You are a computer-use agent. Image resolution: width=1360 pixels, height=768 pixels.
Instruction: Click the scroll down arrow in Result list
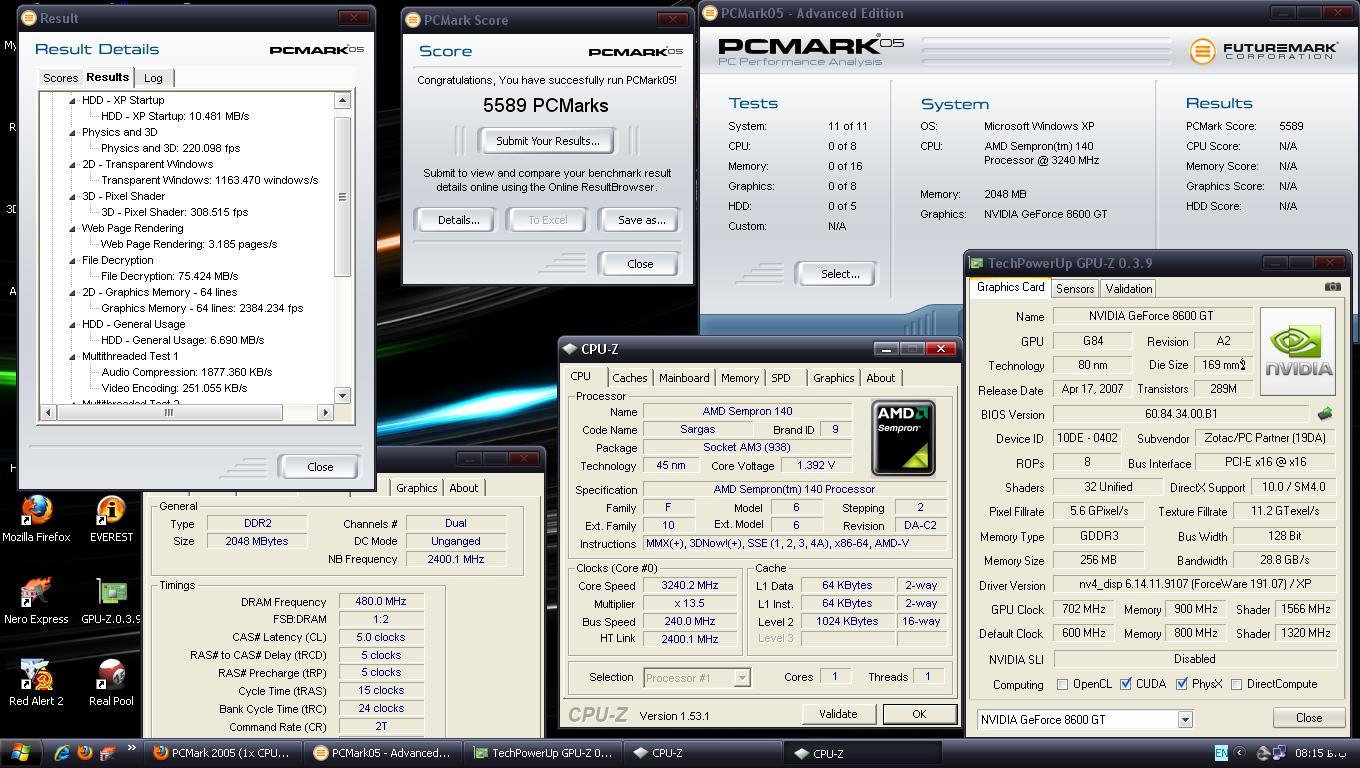pos(342,396)
